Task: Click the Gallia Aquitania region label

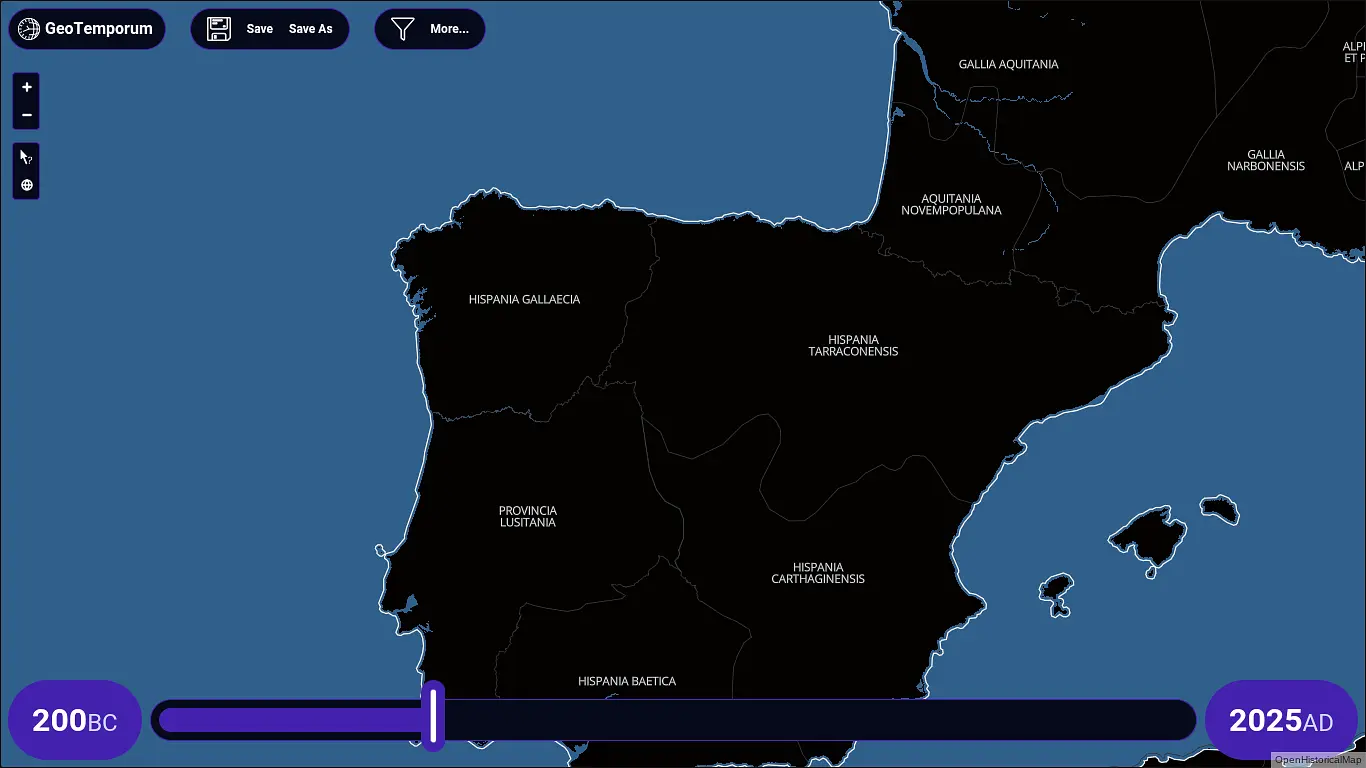Action: pyautogui.click(x=1008, y=65)
